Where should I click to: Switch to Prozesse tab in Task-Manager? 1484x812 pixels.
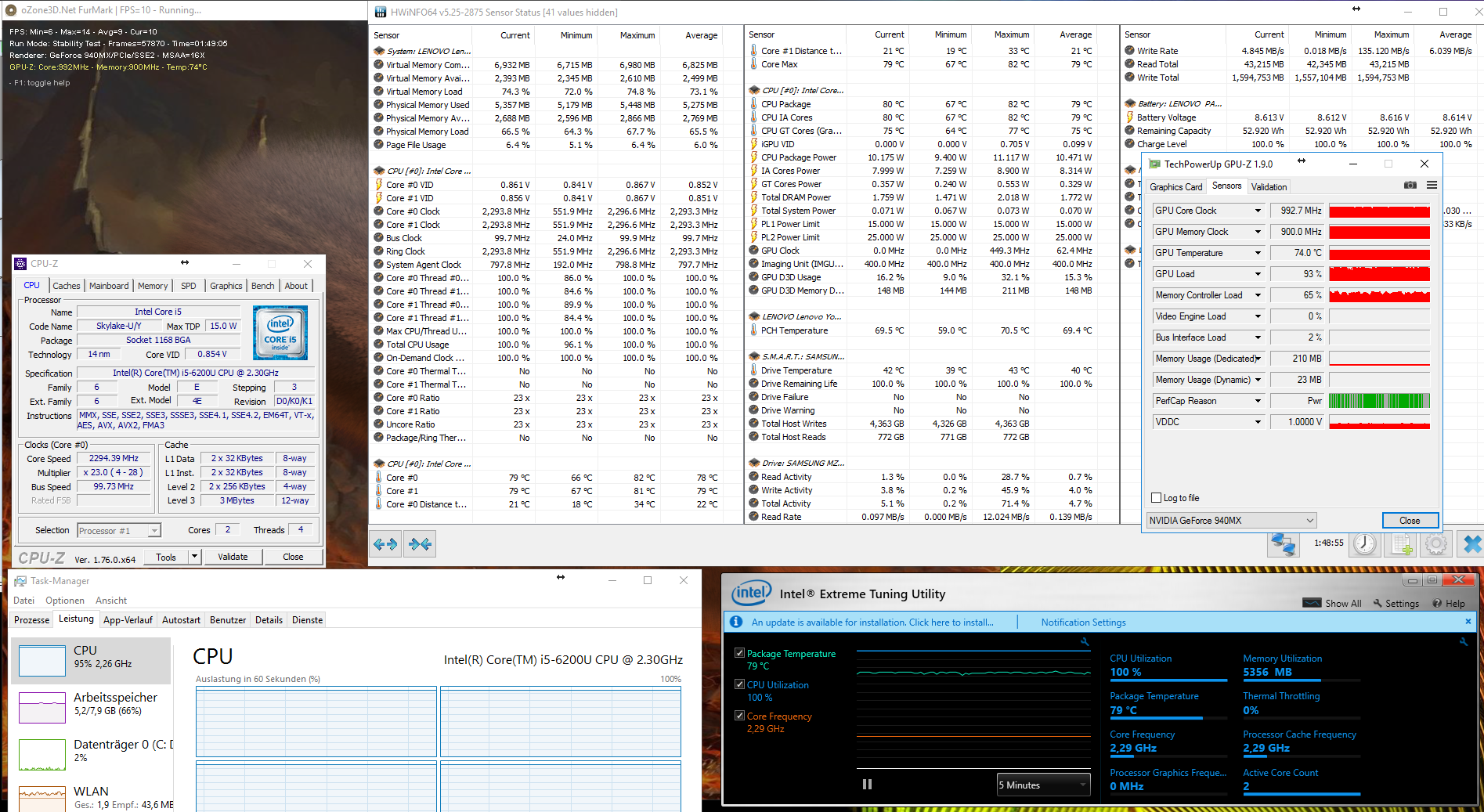pyautogui.click(x=32, y=620)
